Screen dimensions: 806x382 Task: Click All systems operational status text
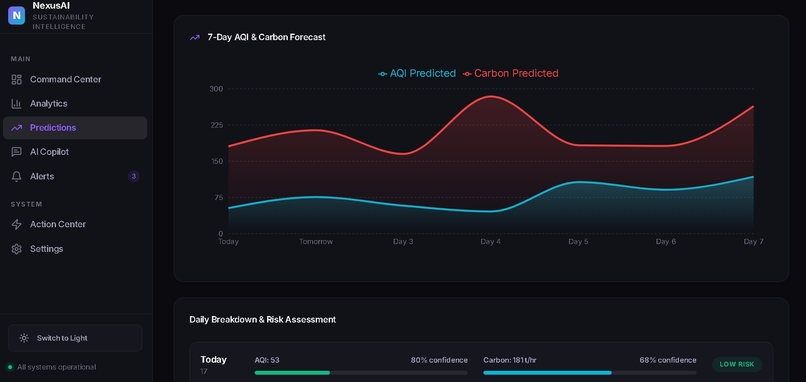(x=57, y=368)
